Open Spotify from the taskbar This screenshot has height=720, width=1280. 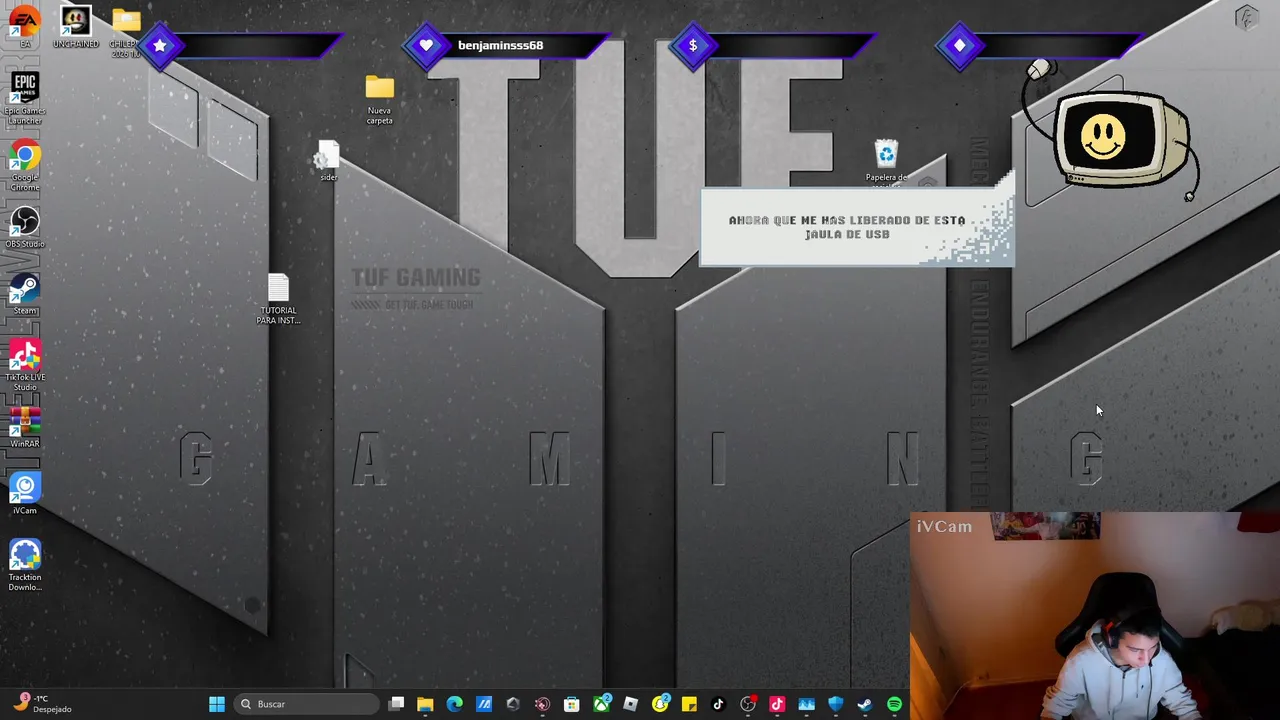coord(894,704)
